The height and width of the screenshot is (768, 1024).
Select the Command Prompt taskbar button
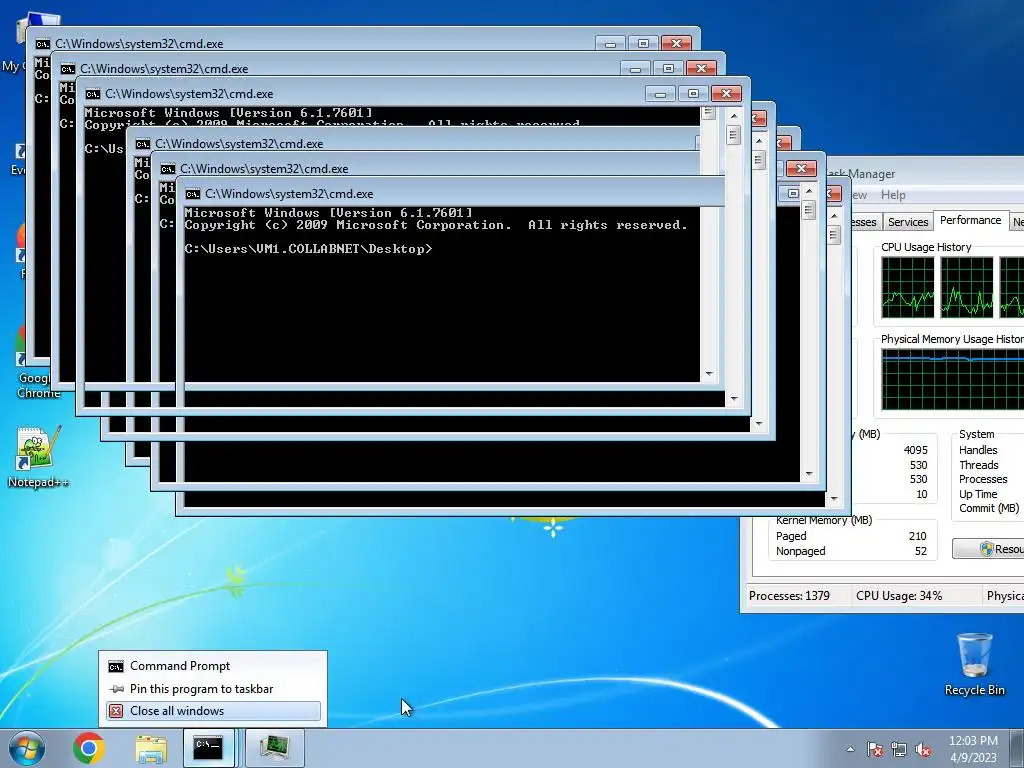click(209, 748)
